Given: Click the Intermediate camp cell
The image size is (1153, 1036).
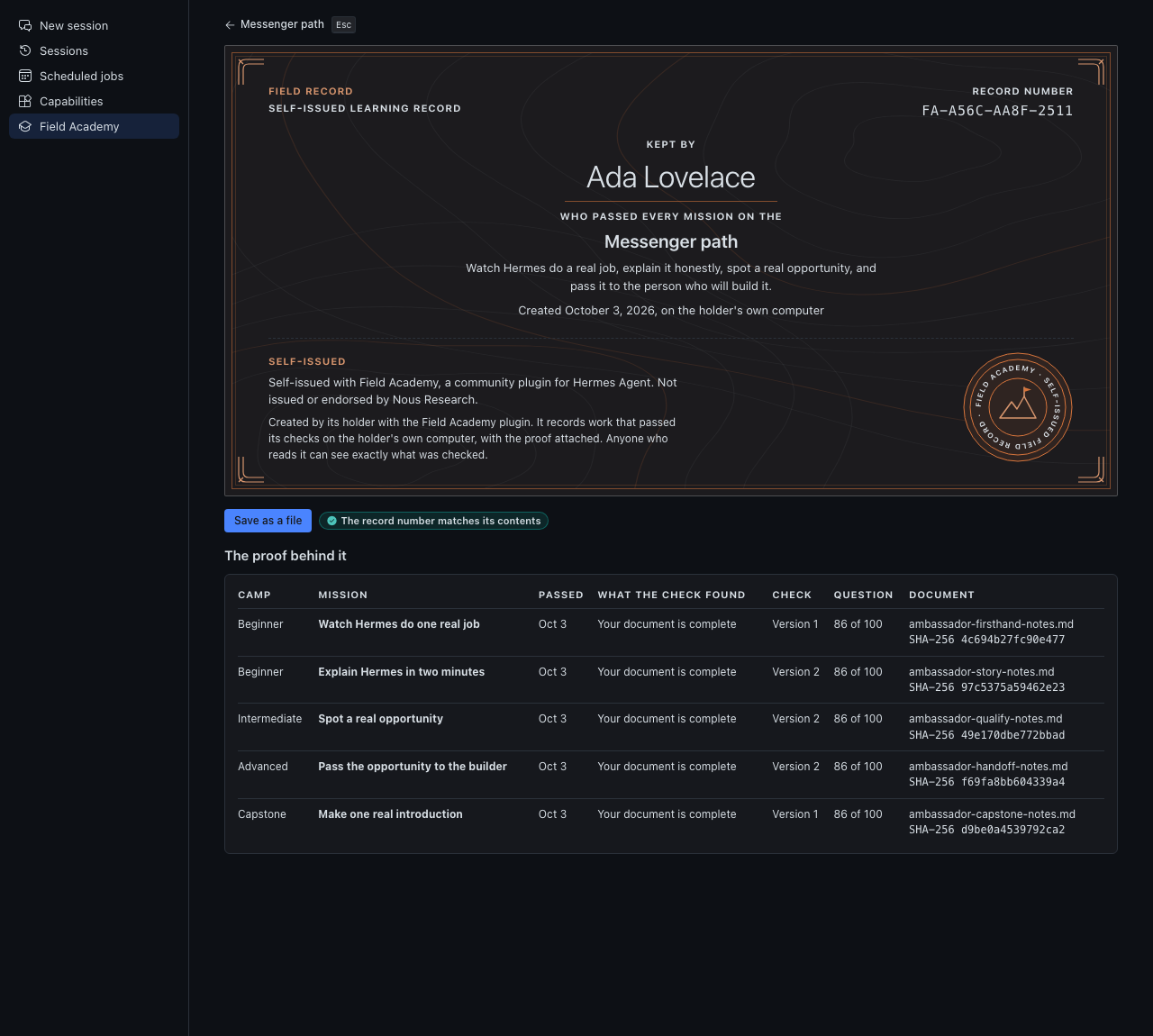Looking at the screenshot, I should [270, 719].
